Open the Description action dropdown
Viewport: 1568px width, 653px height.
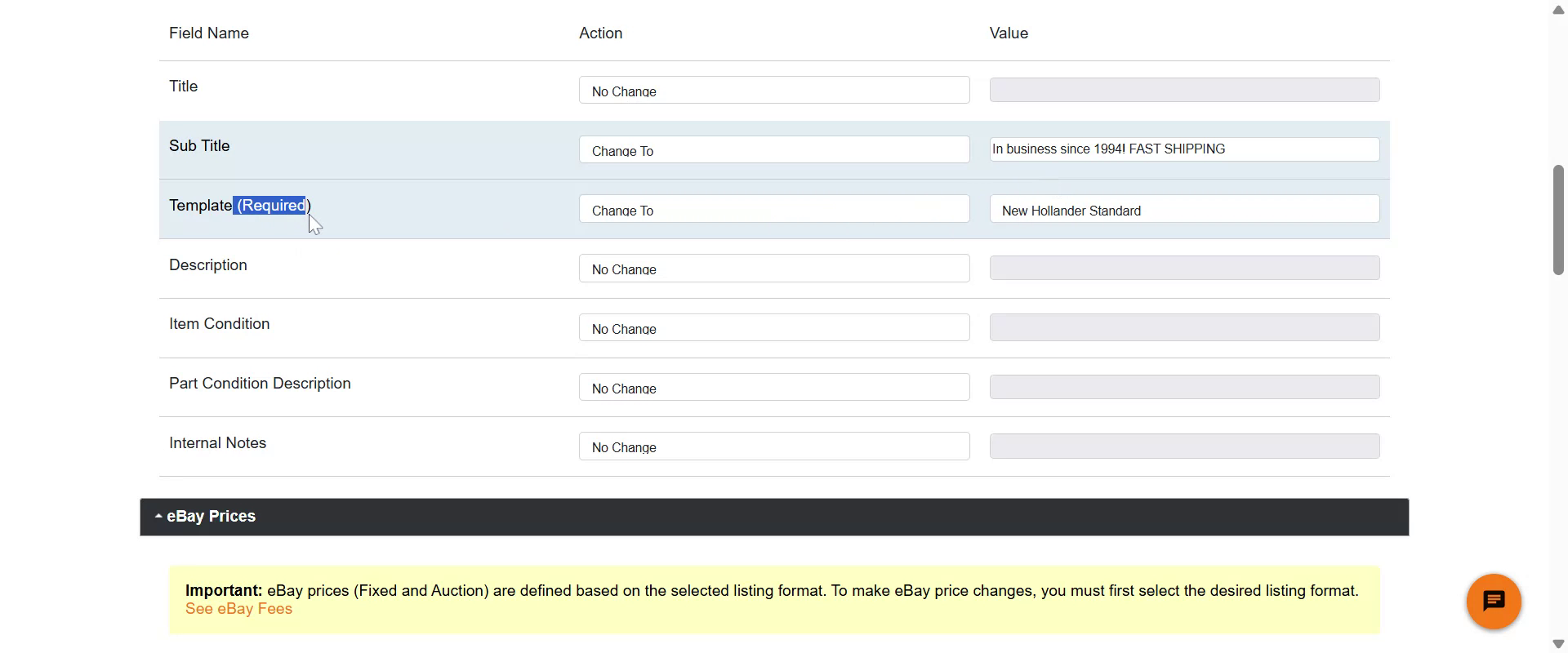[774, 268]
